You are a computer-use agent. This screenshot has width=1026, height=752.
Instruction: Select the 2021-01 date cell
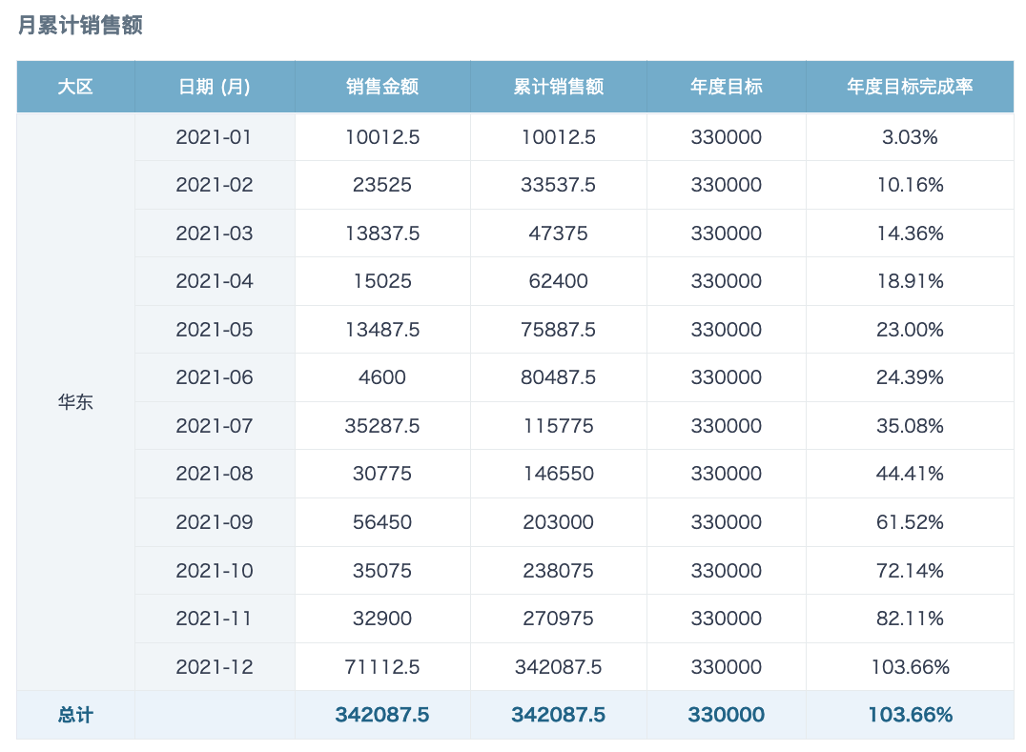215,137
